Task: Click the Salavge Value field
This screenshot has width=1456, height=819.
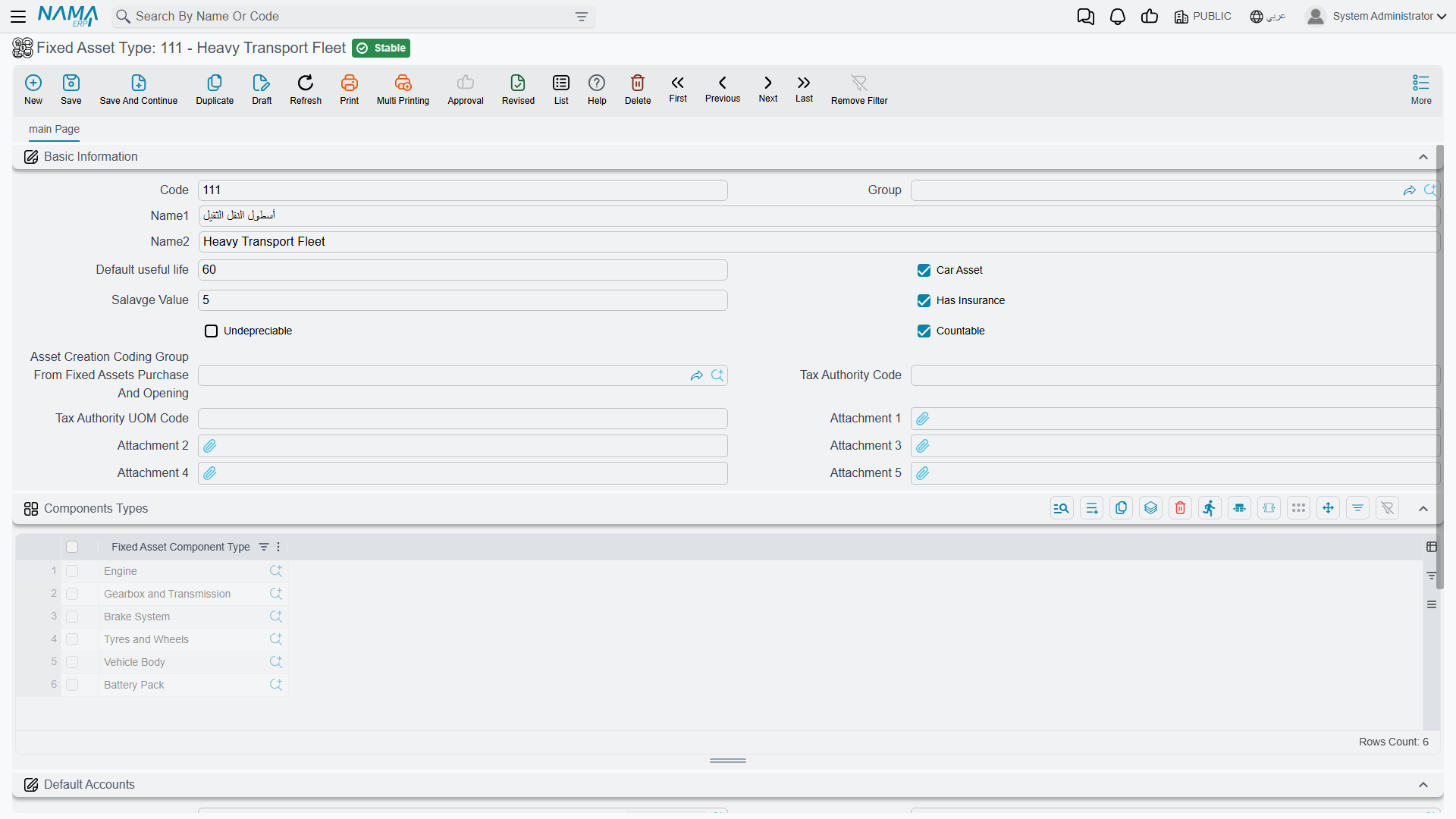Action: (463, 300)
